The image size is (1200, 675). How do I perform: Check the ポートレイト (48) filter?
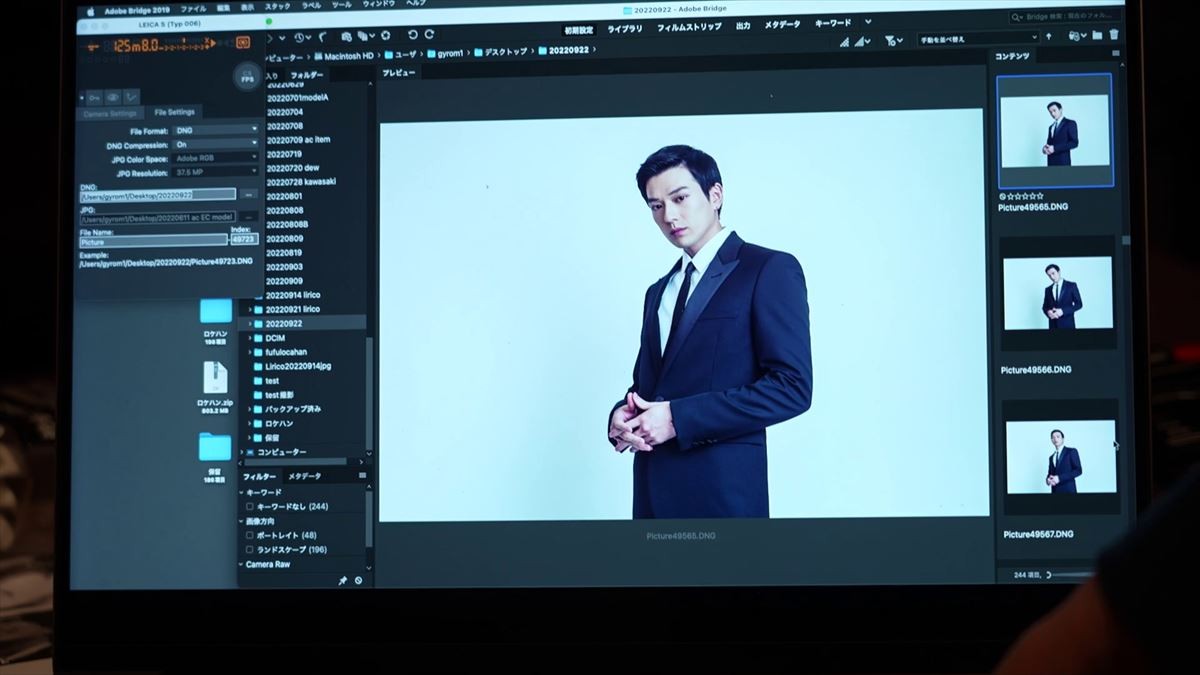click(x=250, y=536)
